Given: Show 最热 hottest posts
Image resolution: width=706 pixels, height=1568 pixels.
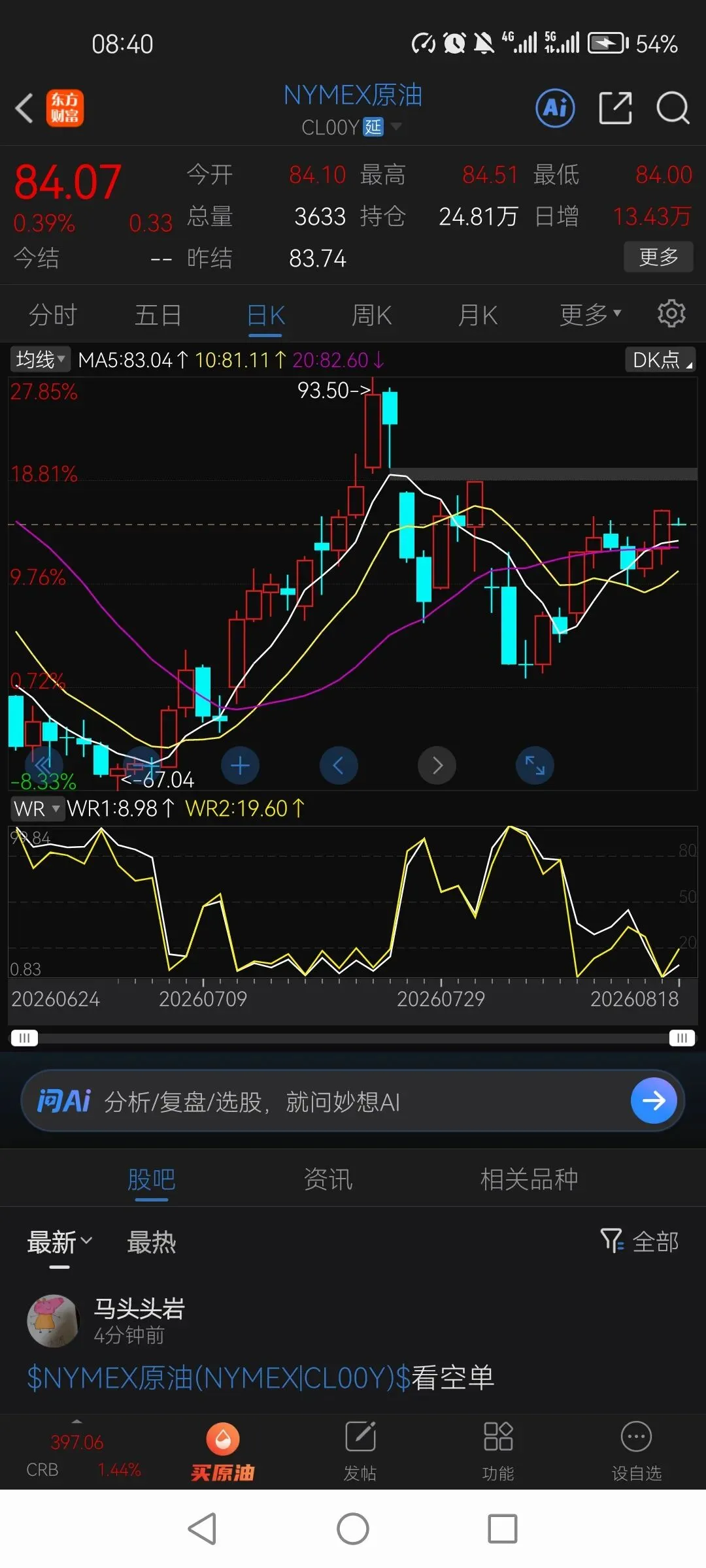Looking at the screenshot, I should point(152,1242).
